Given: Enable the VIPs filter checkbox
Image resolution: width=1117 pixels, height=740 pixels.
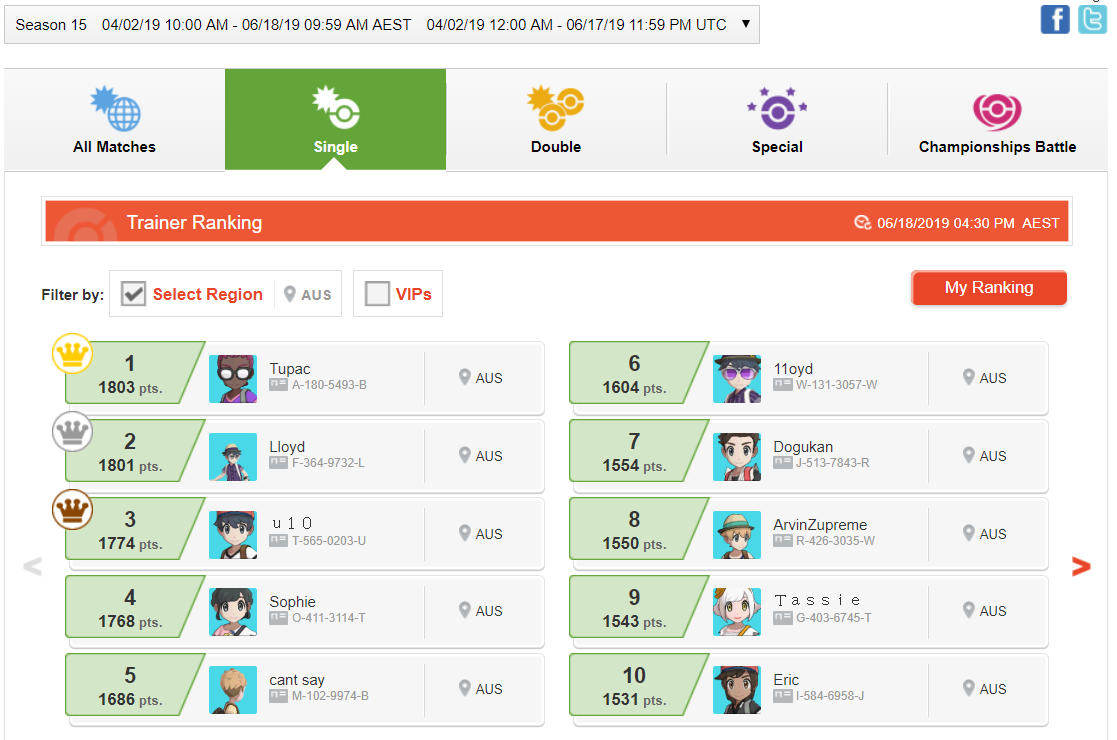Looking at the screenshot, I should [x=377, y=293].
